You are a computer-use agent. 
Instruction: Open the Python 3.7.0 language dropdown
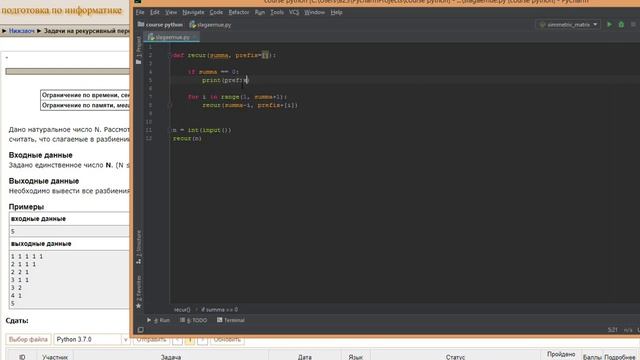[92, 339]
